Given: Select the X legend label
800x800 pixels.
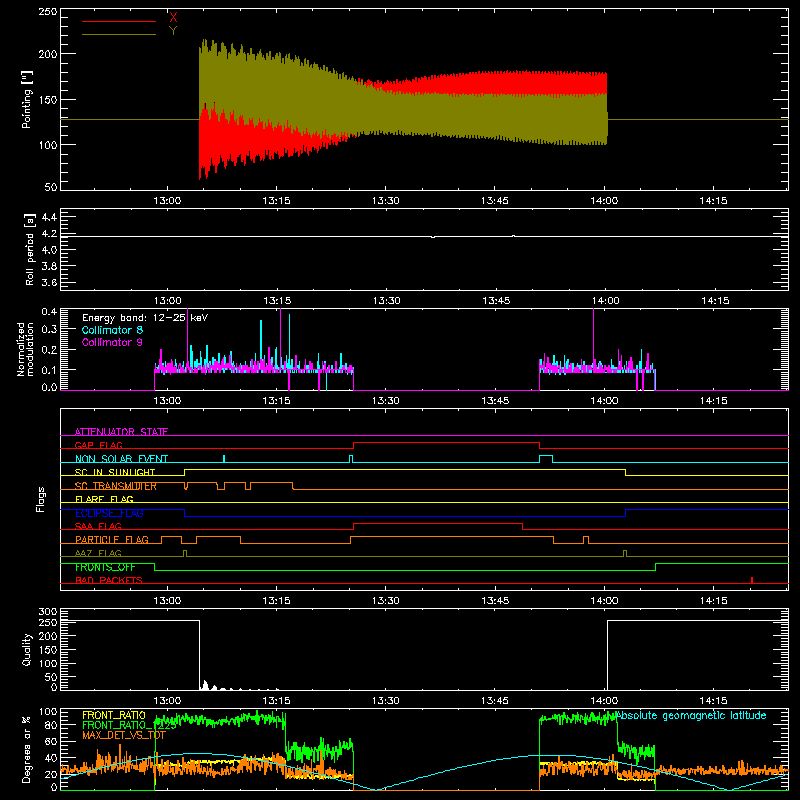Looking at the screenshot, I should point(173,17).
